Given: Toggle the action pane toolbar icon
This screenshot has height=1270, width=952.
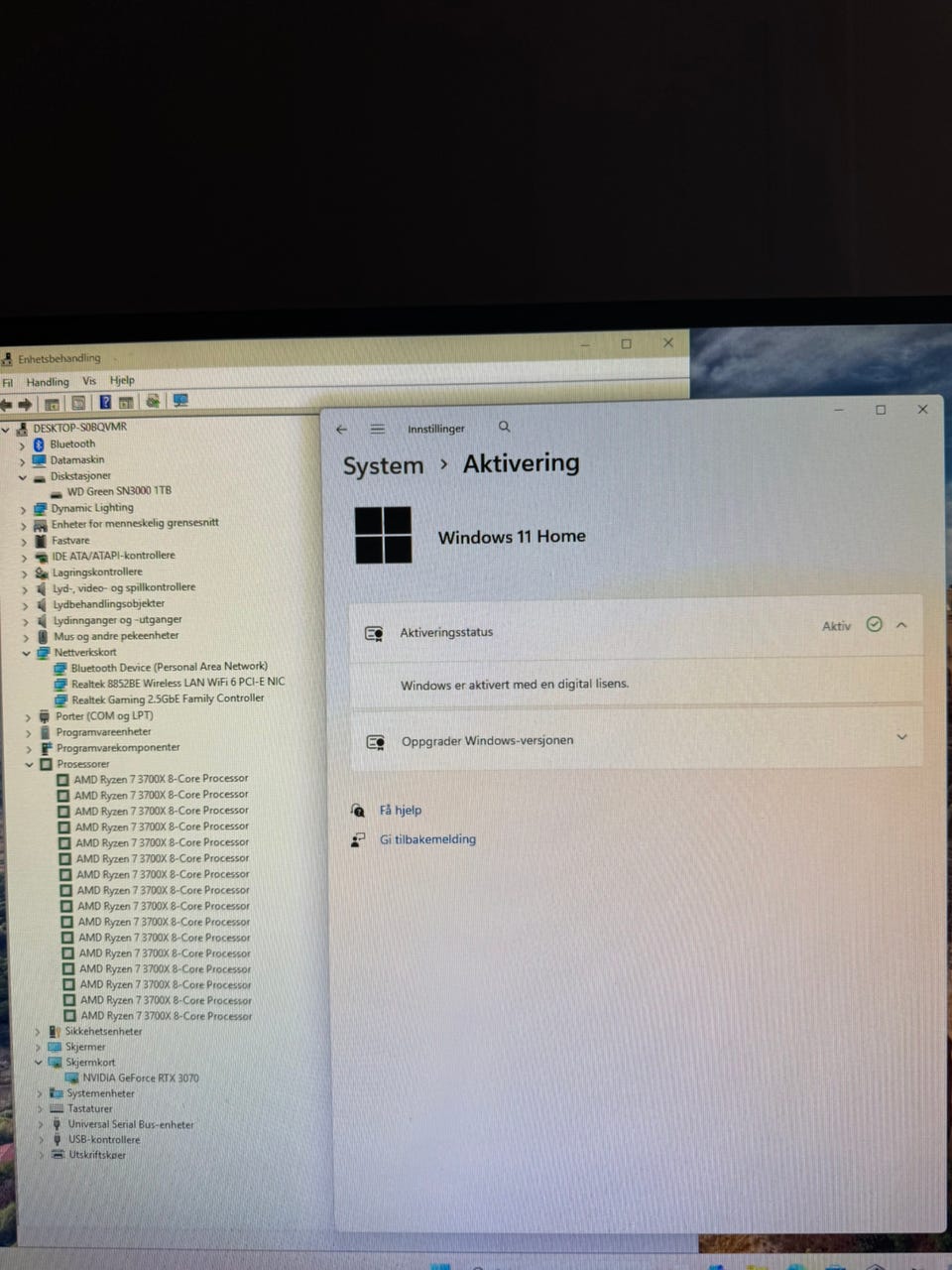Looking at the screenshot, I should click(126, 403).
